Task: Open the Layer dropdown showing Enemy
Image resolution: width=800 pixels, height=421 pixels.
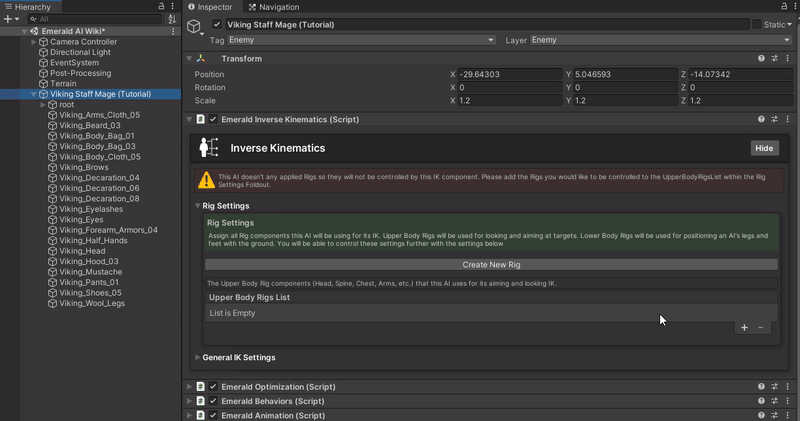Action: (661, 40)
